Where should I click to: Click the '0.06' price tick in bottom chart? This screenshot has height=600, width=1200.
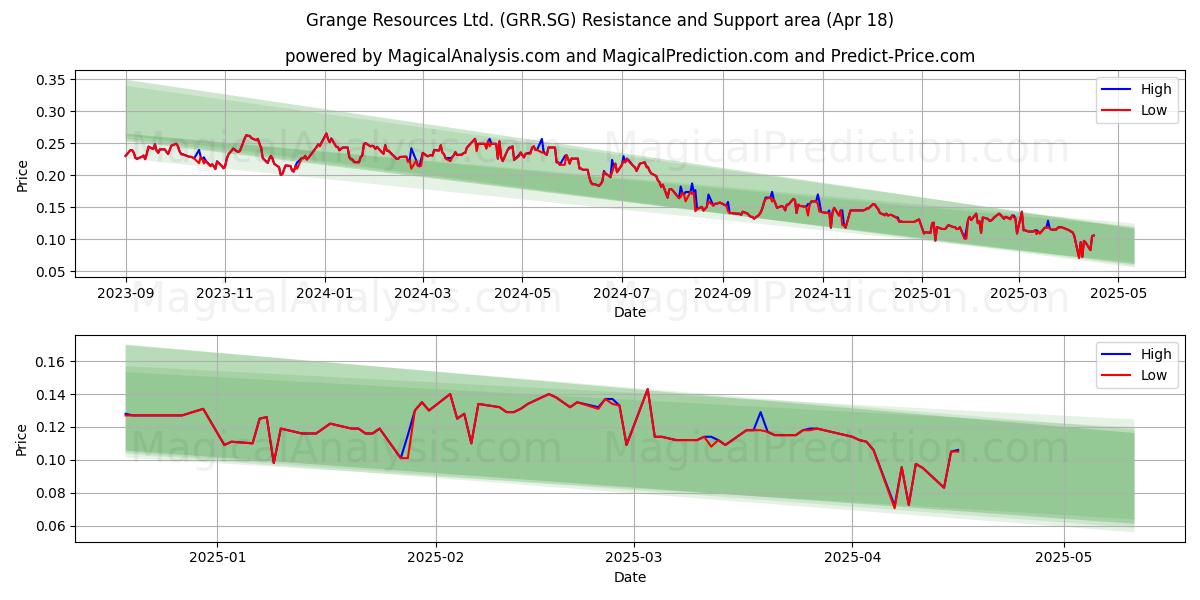click(50, 527)
